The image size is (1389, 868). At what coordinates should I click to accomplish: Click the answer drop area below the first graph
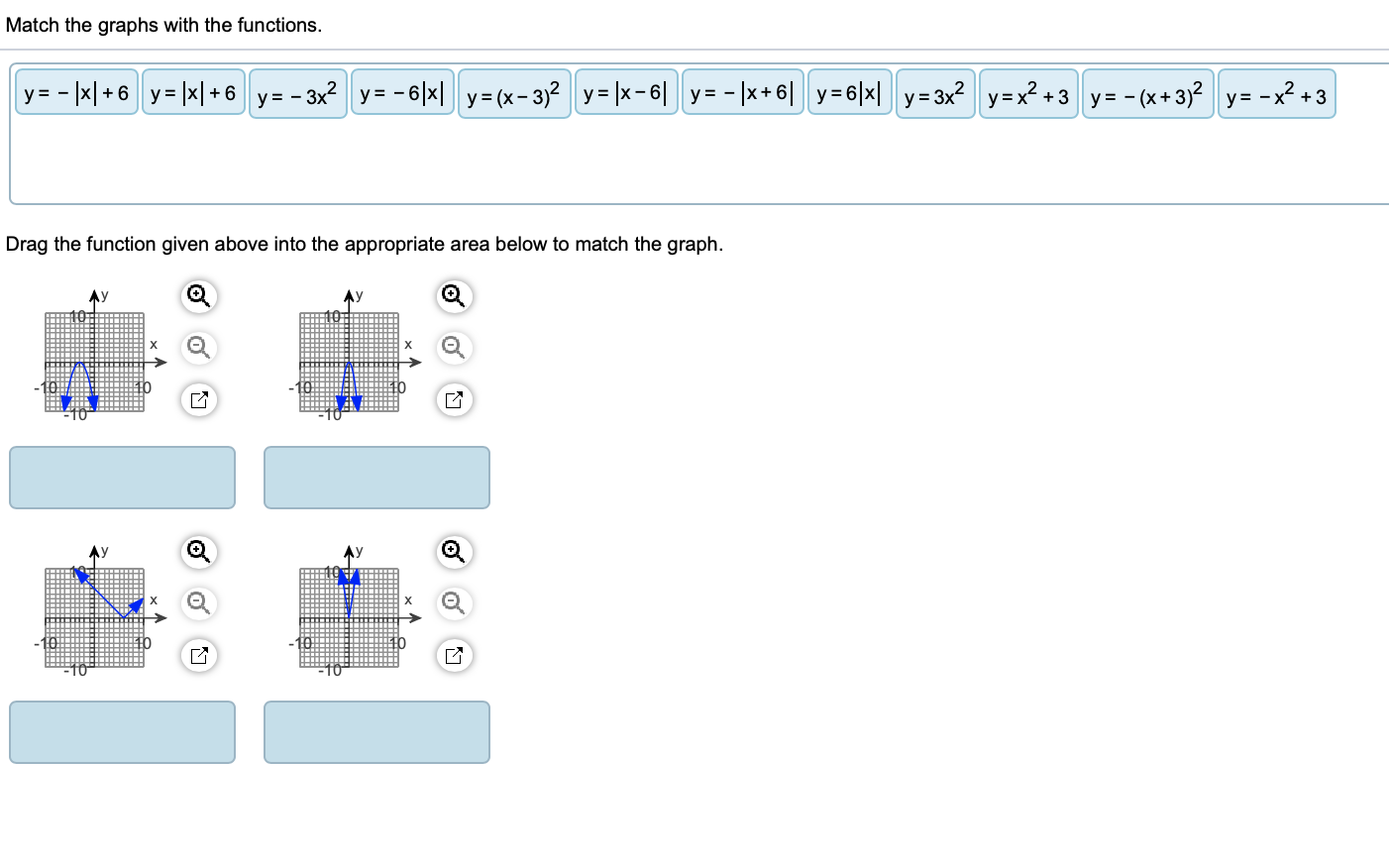coord(122,477)
